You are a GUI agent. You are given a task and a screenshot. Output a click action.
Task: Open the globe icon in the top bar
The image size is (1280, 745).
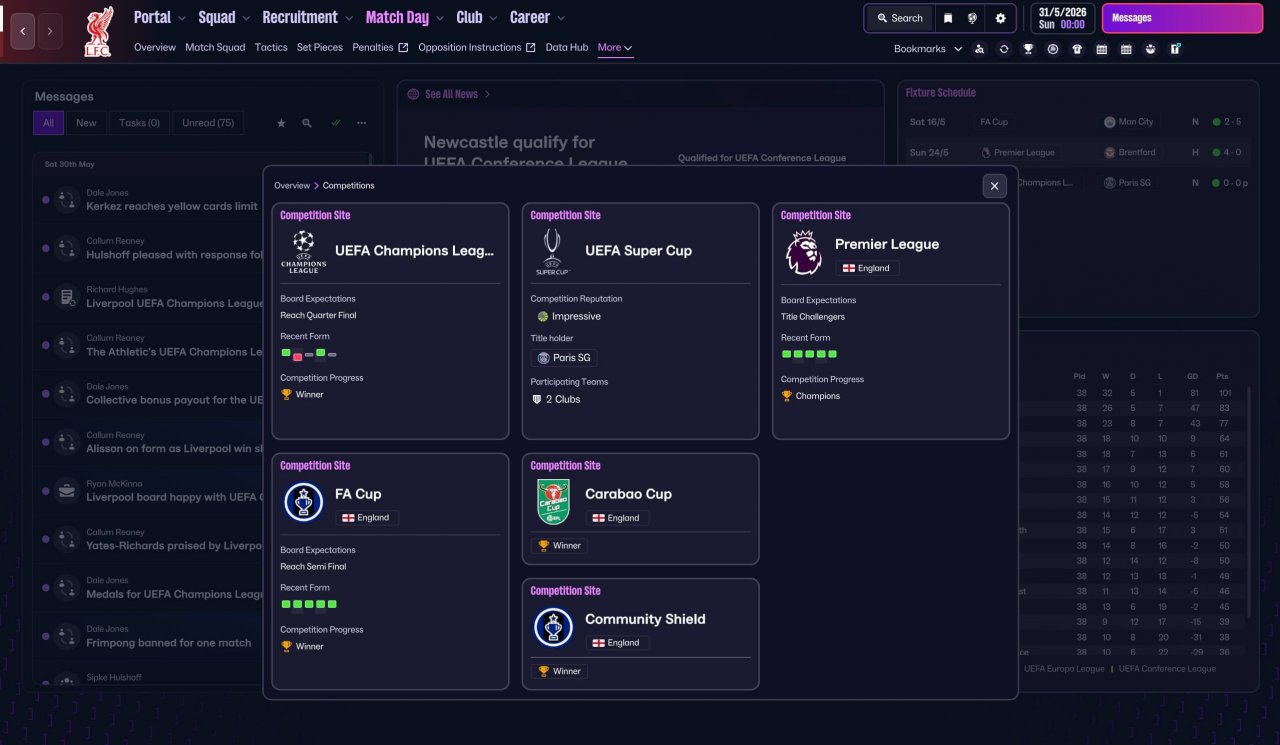coord(972,18)
